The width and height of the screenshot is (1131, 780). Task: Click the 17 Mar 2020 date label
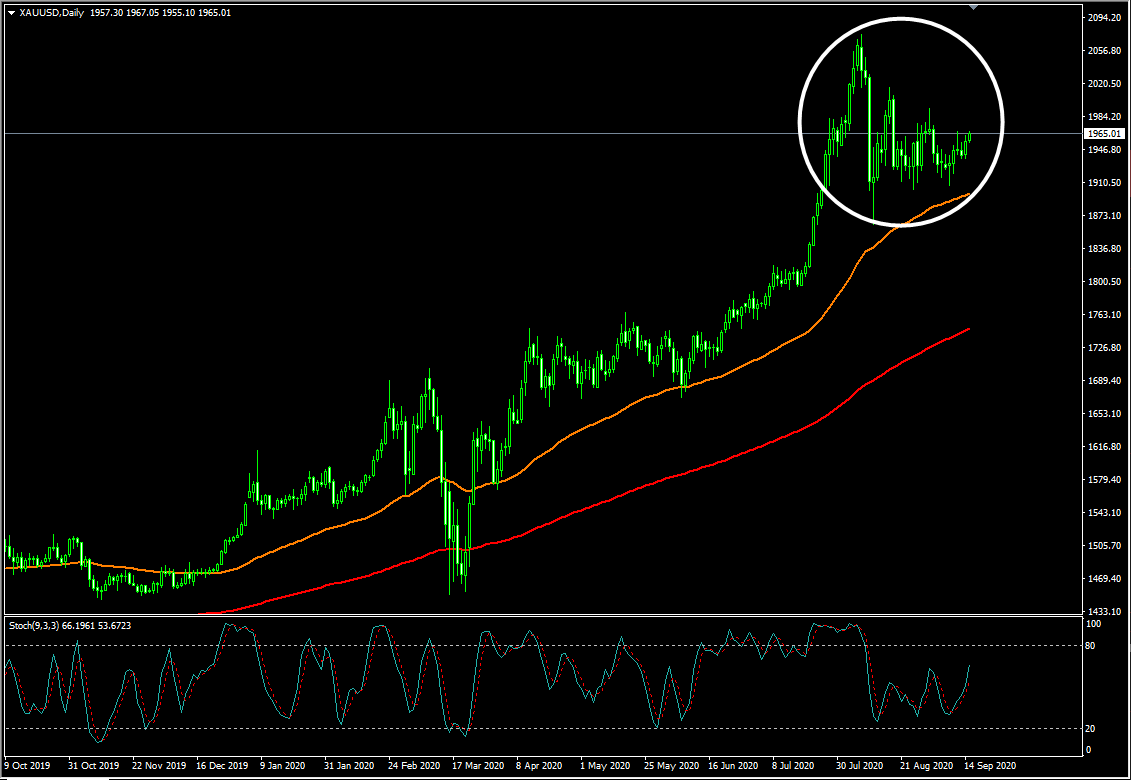tap(478, 765)
